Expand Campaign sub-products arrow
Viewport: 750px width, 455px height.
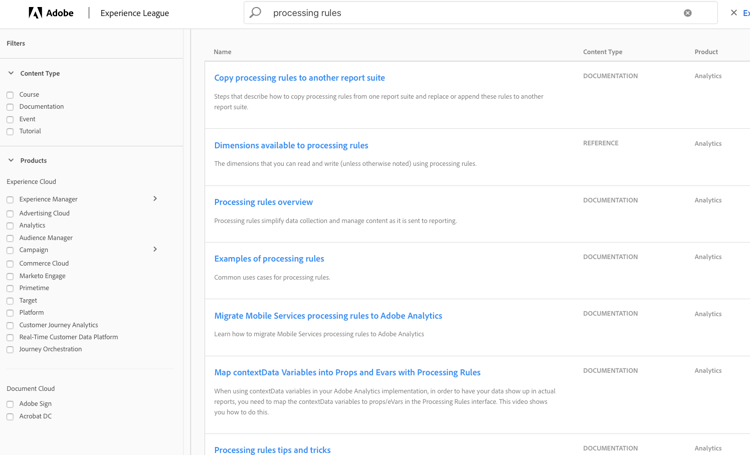(155, 249)
